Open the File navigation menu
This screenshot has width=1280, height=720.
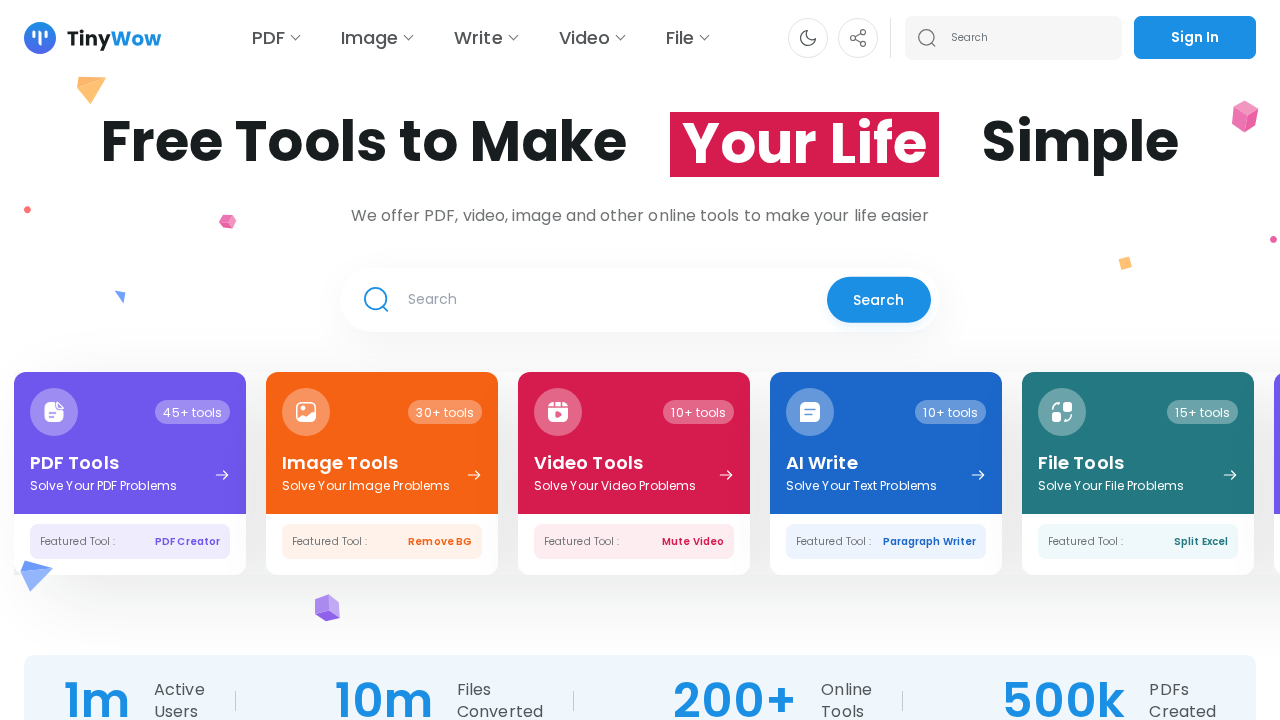(688, 38)
